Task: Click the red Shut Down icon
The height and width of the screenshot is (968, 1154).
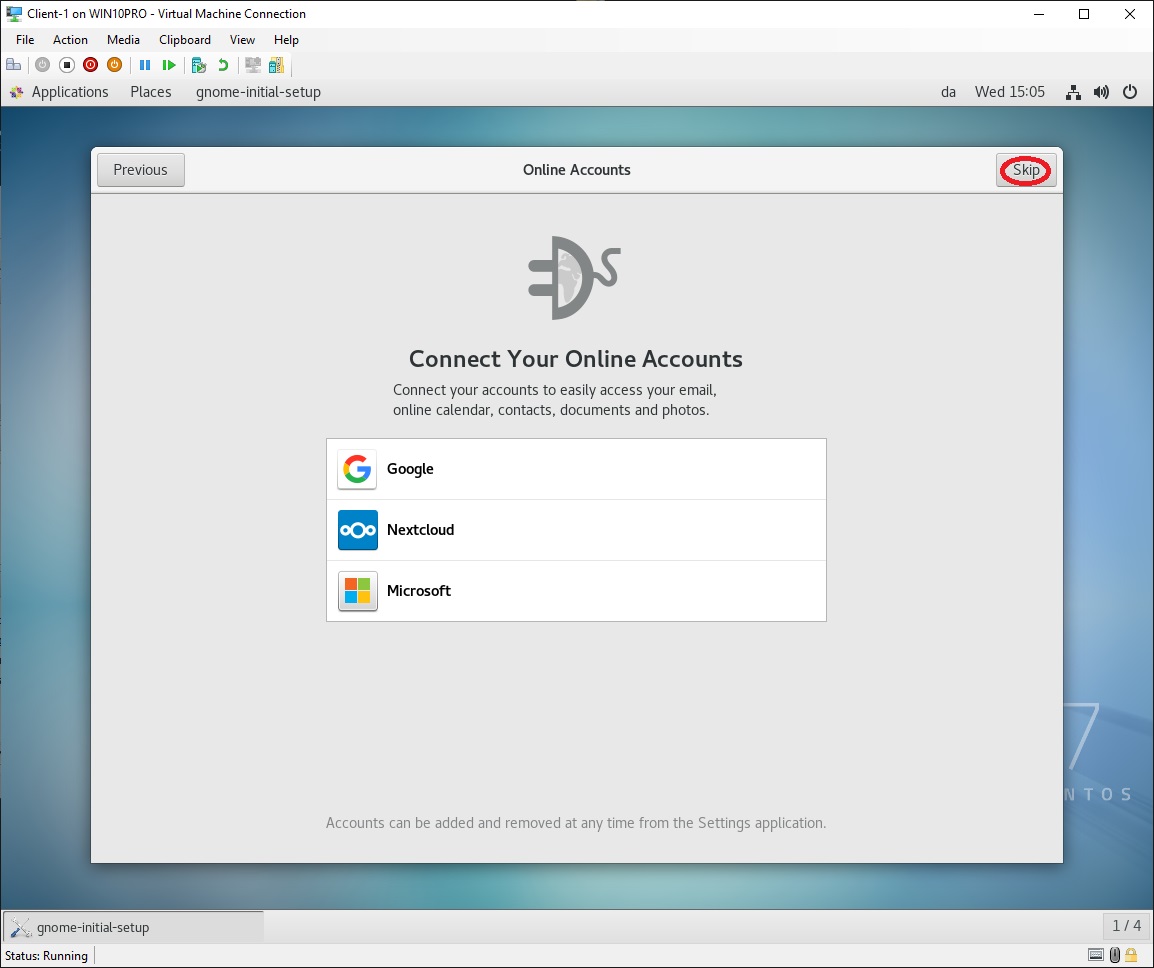Action: click(x=91, y=66)
